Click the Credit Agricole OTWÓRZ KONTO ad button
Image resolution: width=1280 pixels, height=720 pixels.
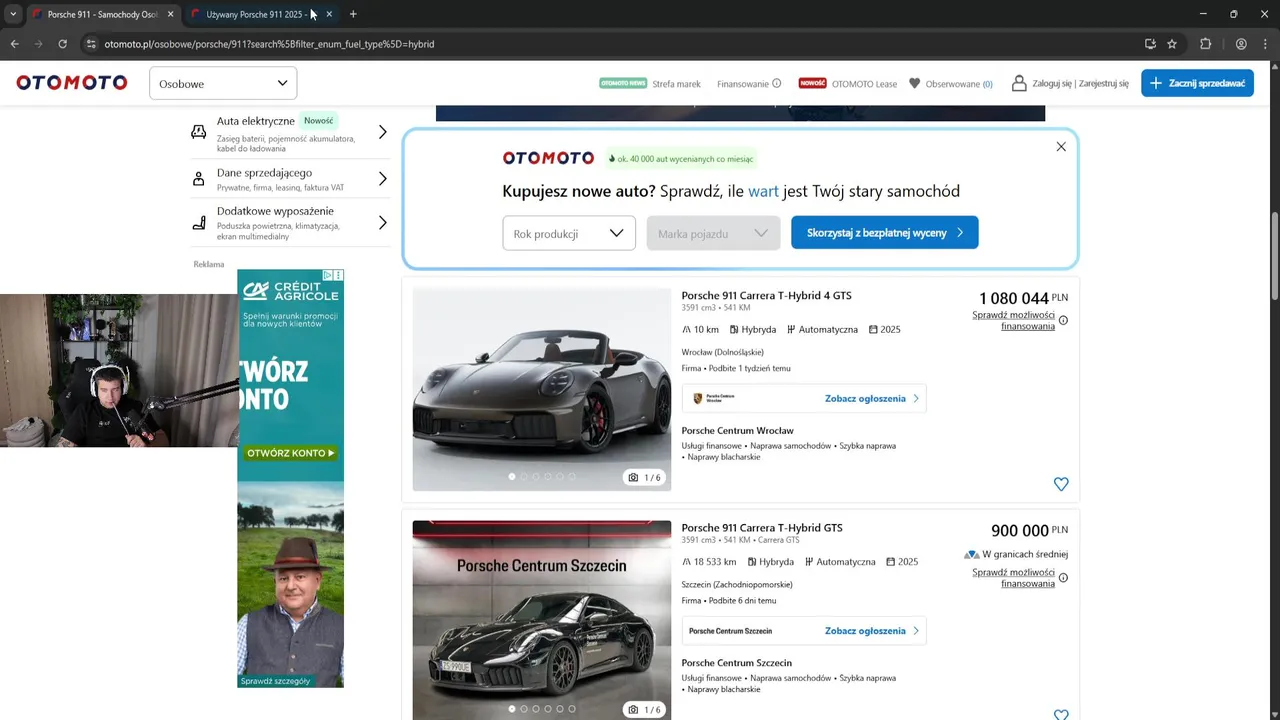click(x=290, y=453)
